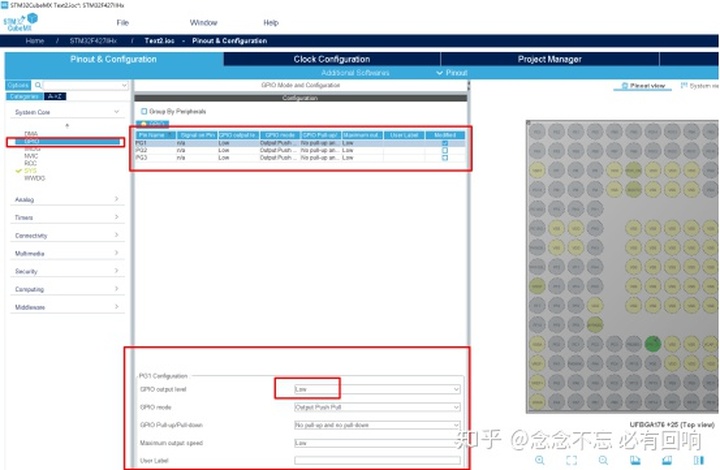Expand the Computing category
The image size is (720, 470).
(x=67, y=289)
